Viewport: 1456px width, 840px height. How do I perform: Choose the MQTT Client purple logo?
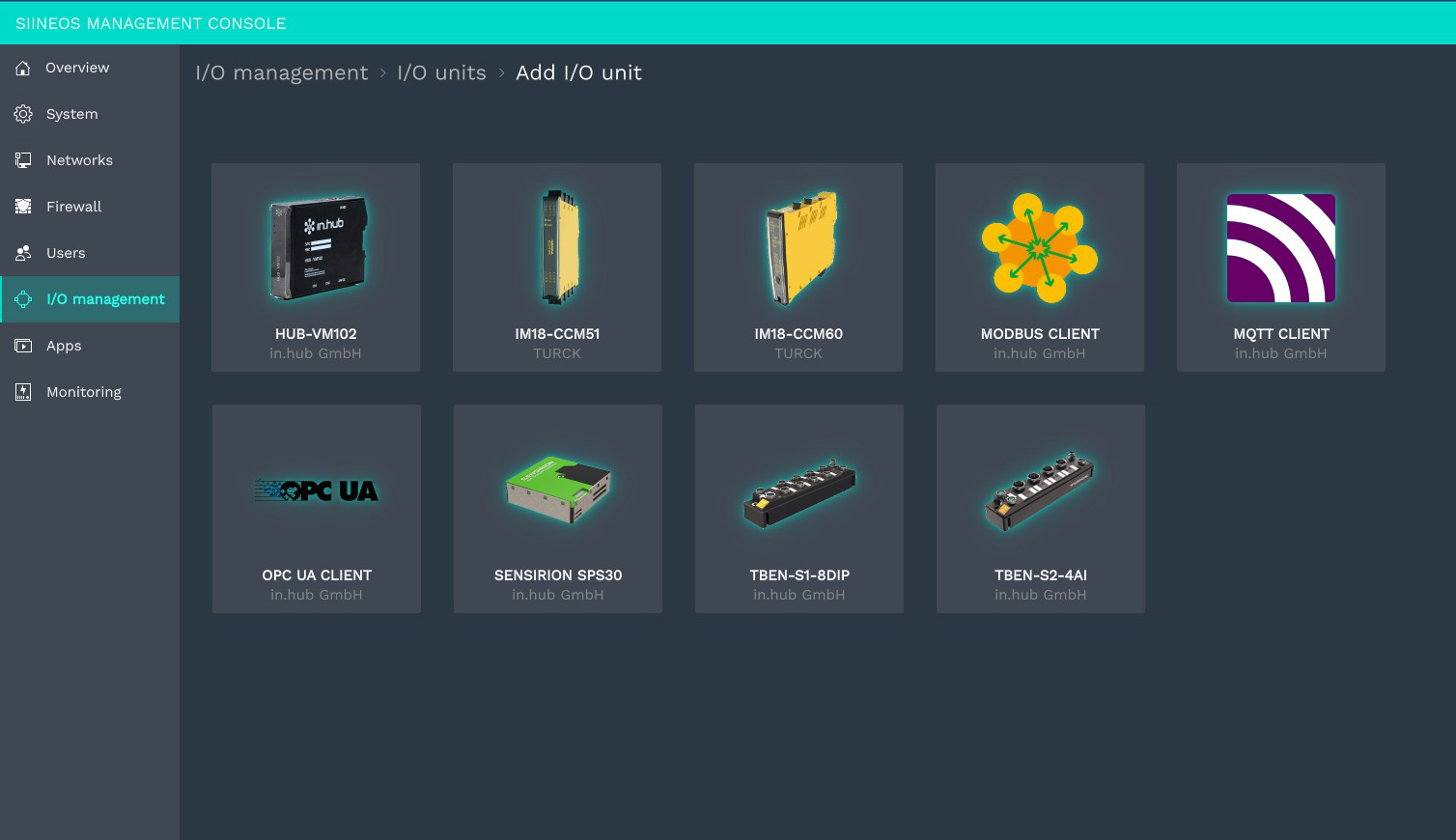coord(1281,248)
